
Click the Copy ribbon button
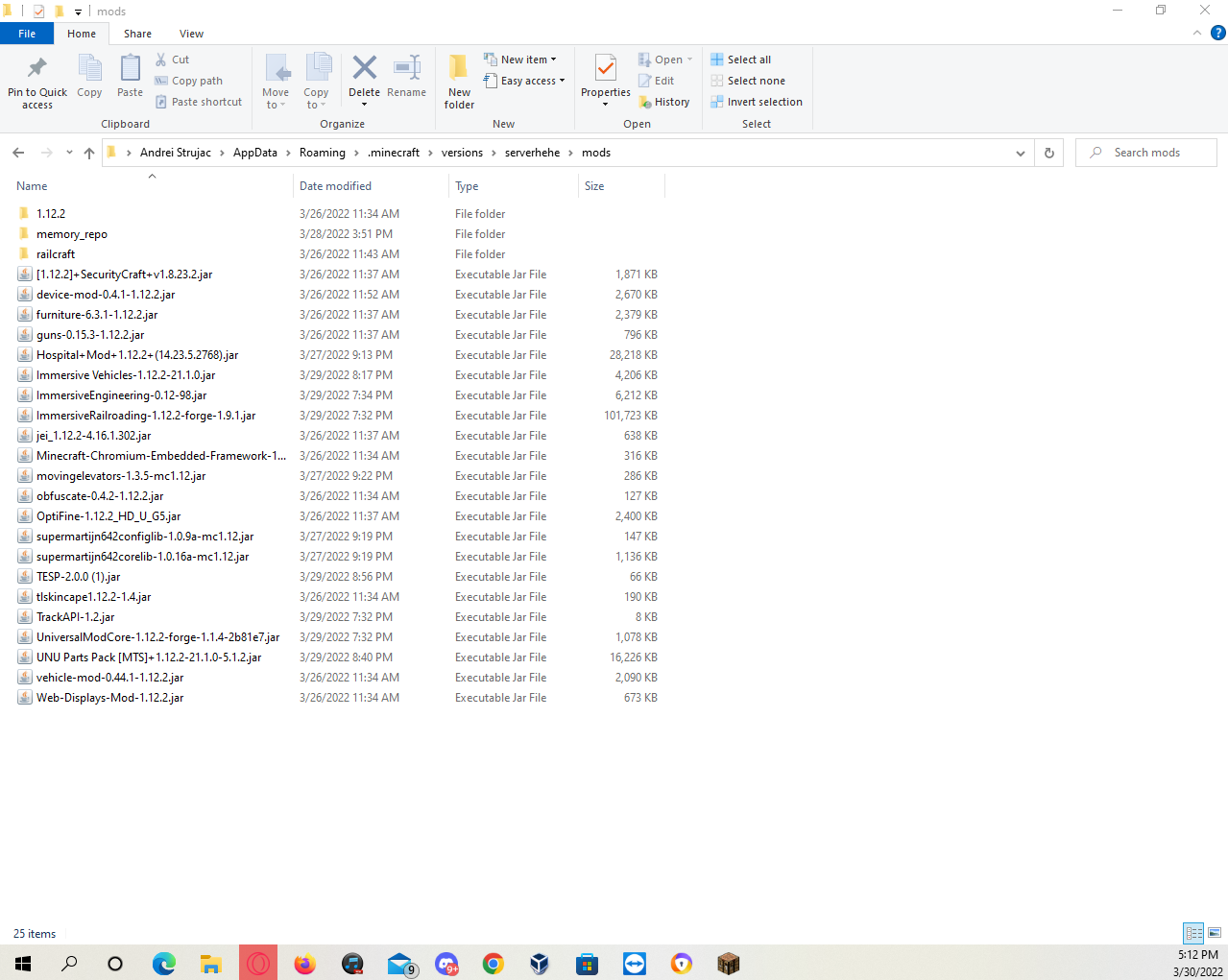(x=89, y=75)
